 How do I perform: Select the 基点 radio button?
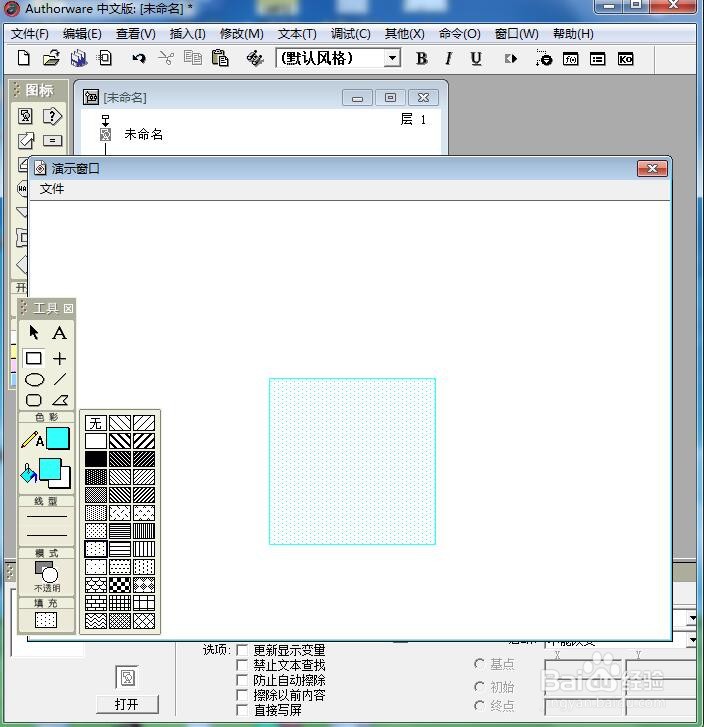point(480,664)
